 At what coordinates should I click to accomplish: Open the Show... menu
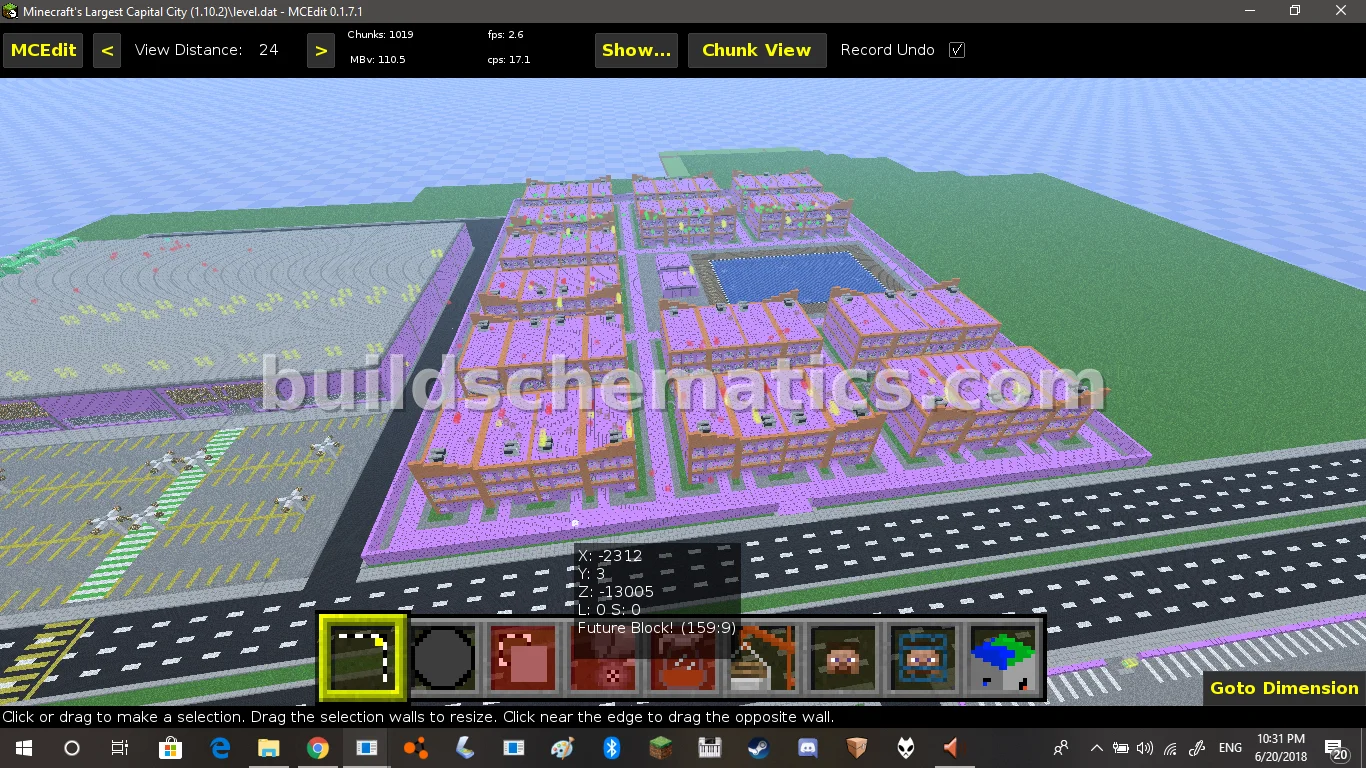[x=636, y=50]
